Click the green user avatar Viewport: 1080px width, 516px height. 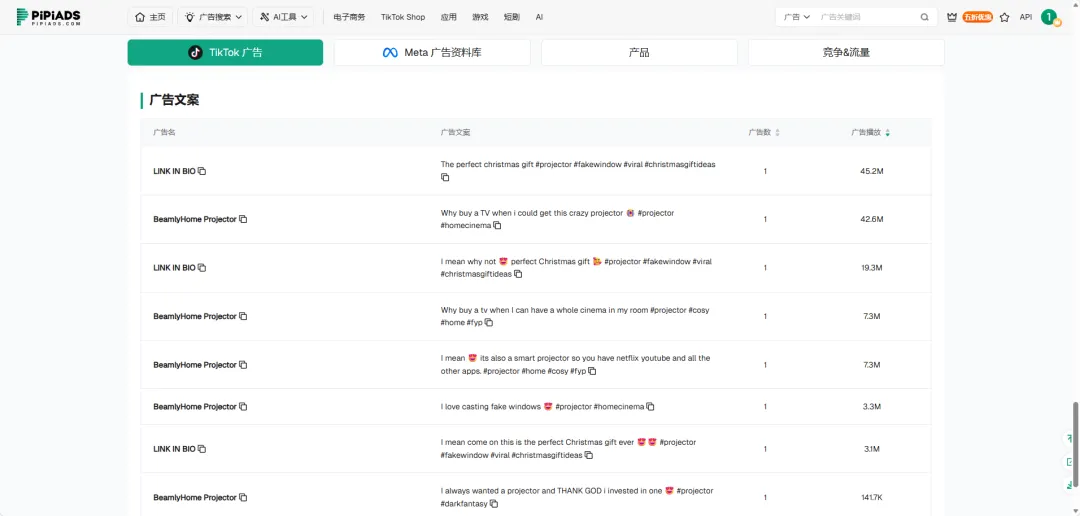tap(1048, 17)
